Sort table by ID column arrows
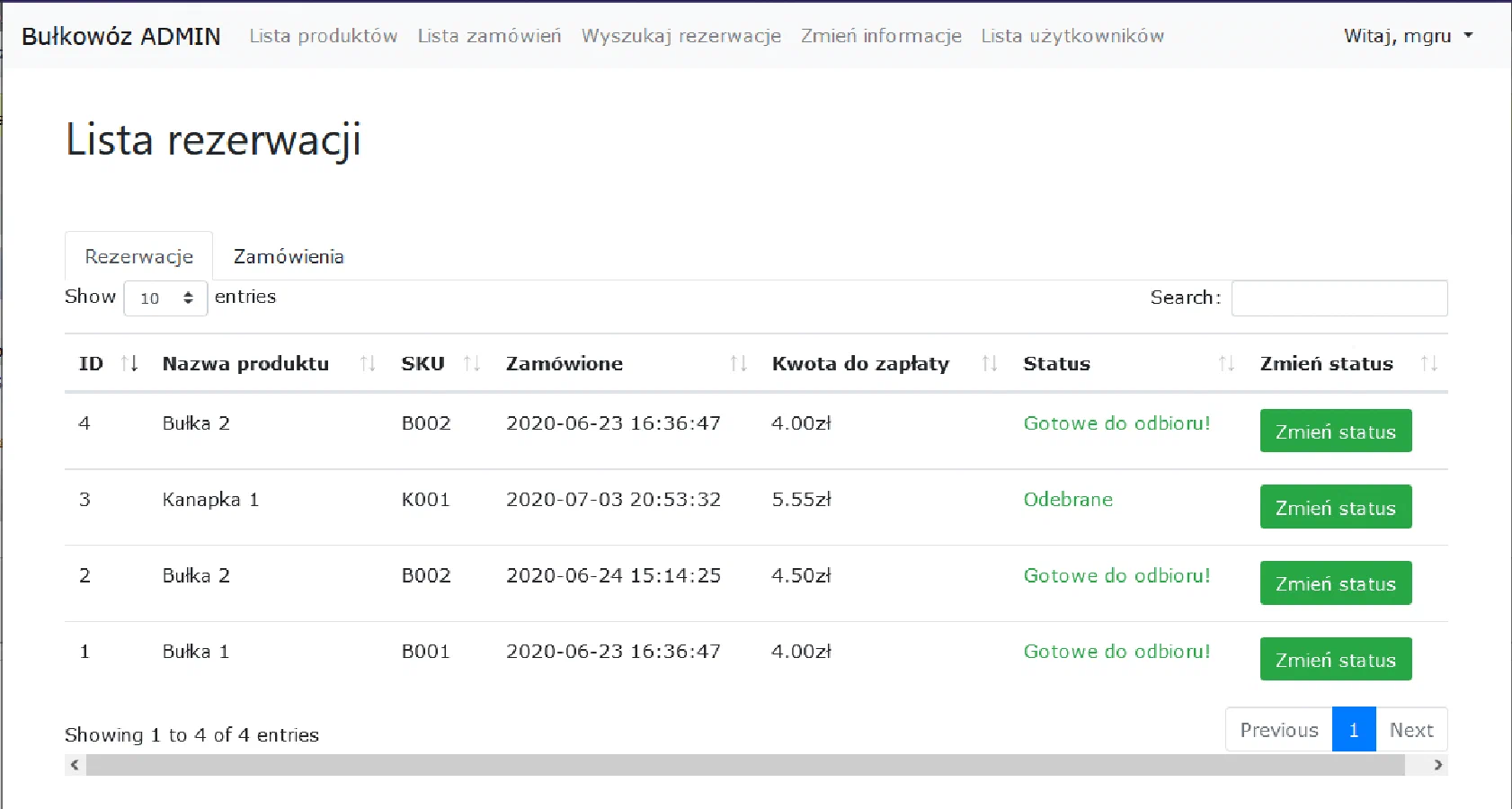 click(x=129, y=363)
